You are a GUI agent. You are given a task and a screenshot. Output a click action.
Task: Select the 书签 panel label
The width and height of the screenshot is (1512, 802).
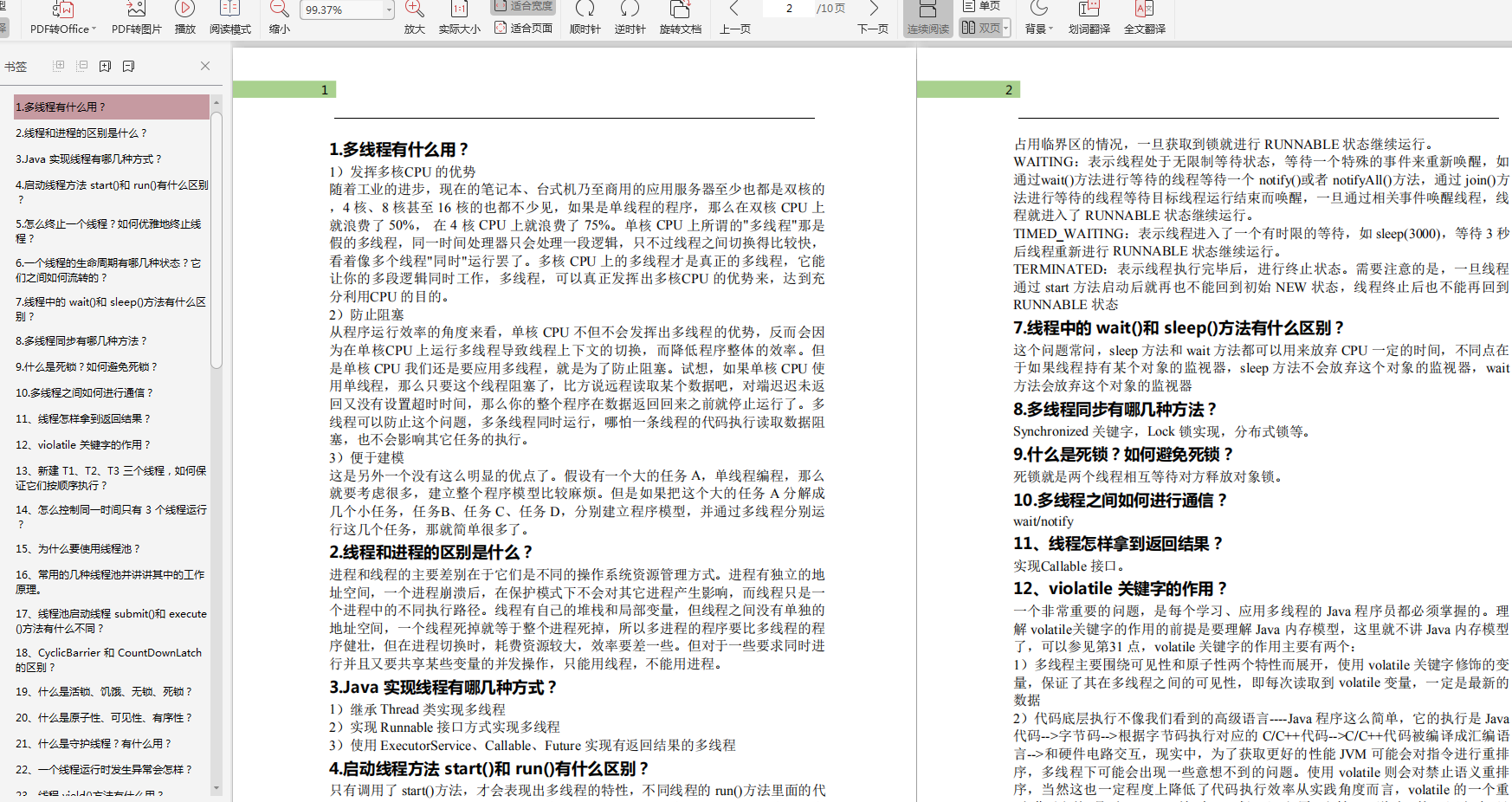[x=16, y=67]
